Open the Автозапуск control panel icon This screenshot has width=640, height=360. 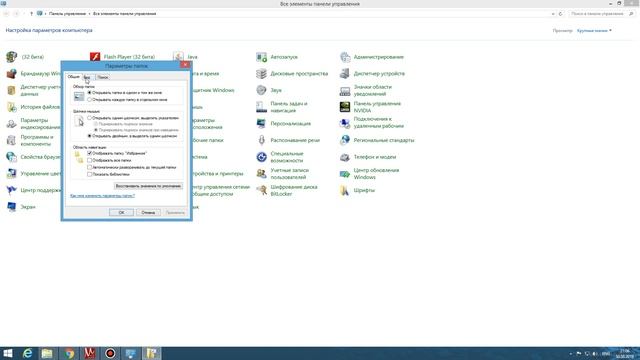tap(261, 57)
